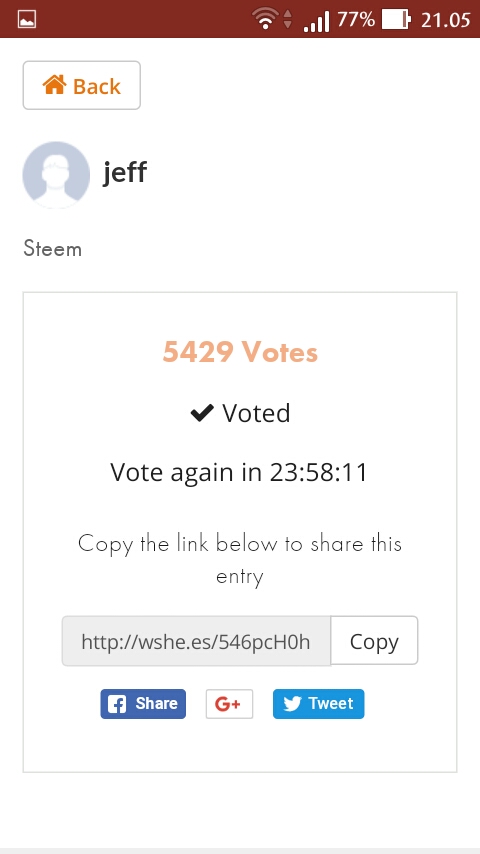The width and height of the screenshot is (480, 854).
Task: Share entry via Google Plus icon
Action: (x=229, y=704)
